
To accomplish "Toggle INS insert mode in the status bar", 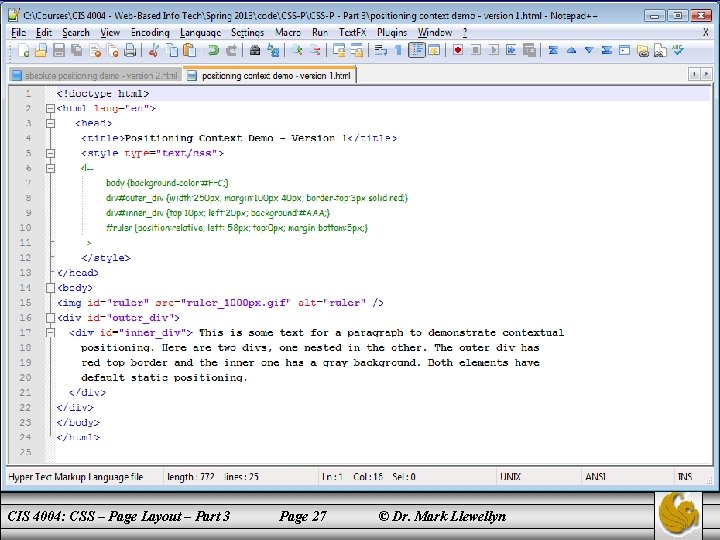I will tap(684, 477).
